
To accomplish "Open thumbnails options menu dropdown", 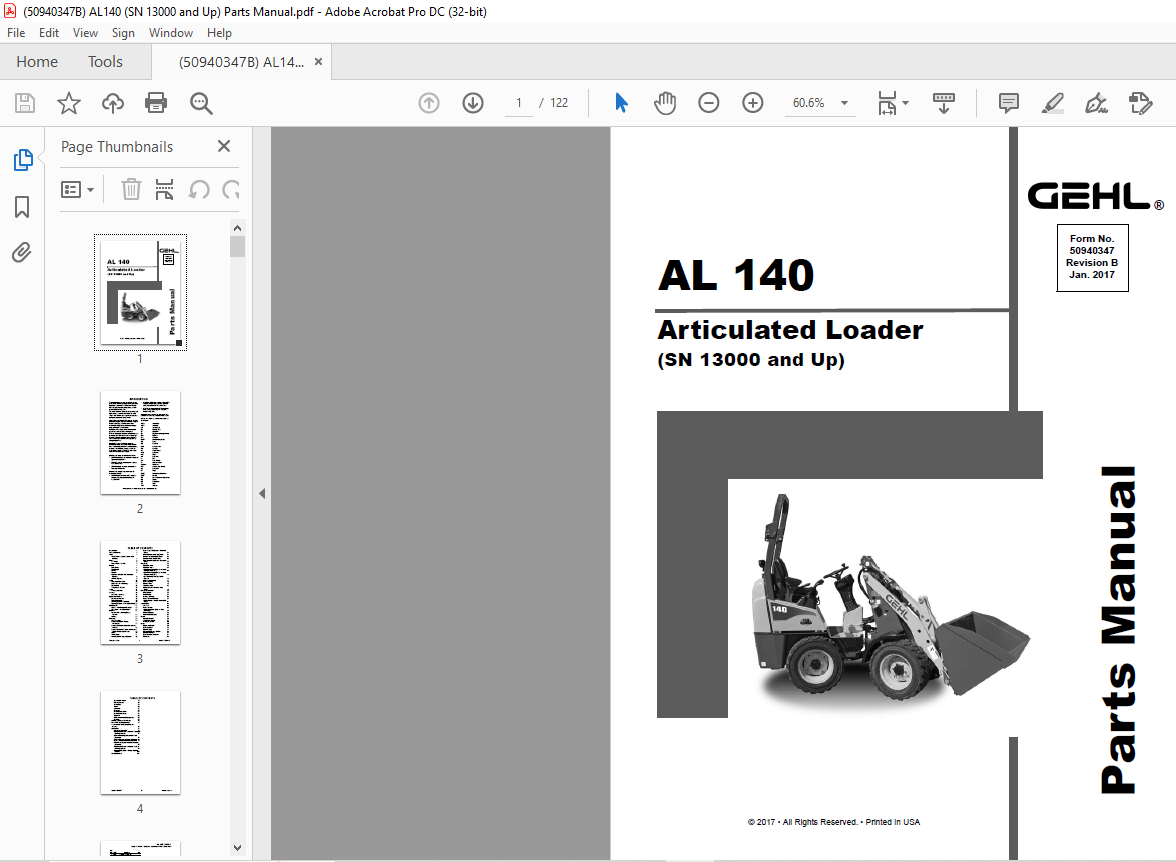I will click(77, 189).
